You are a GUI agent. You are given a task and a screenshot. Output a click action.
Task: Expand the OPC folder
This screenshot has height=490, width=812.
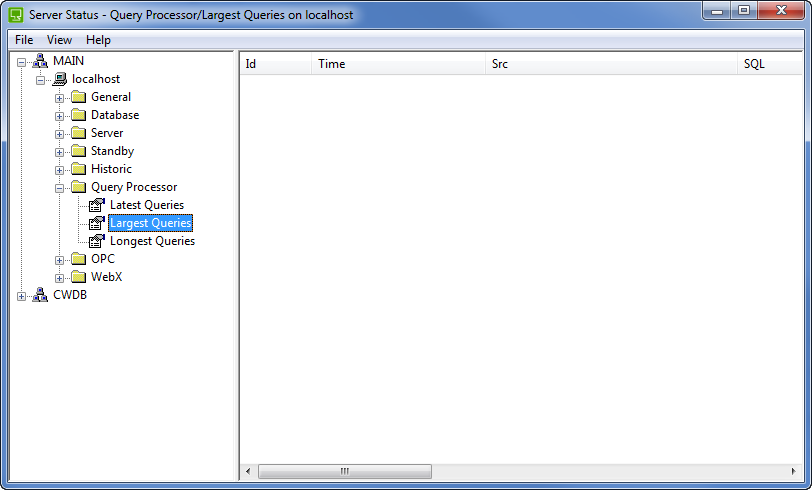[60, 261]
